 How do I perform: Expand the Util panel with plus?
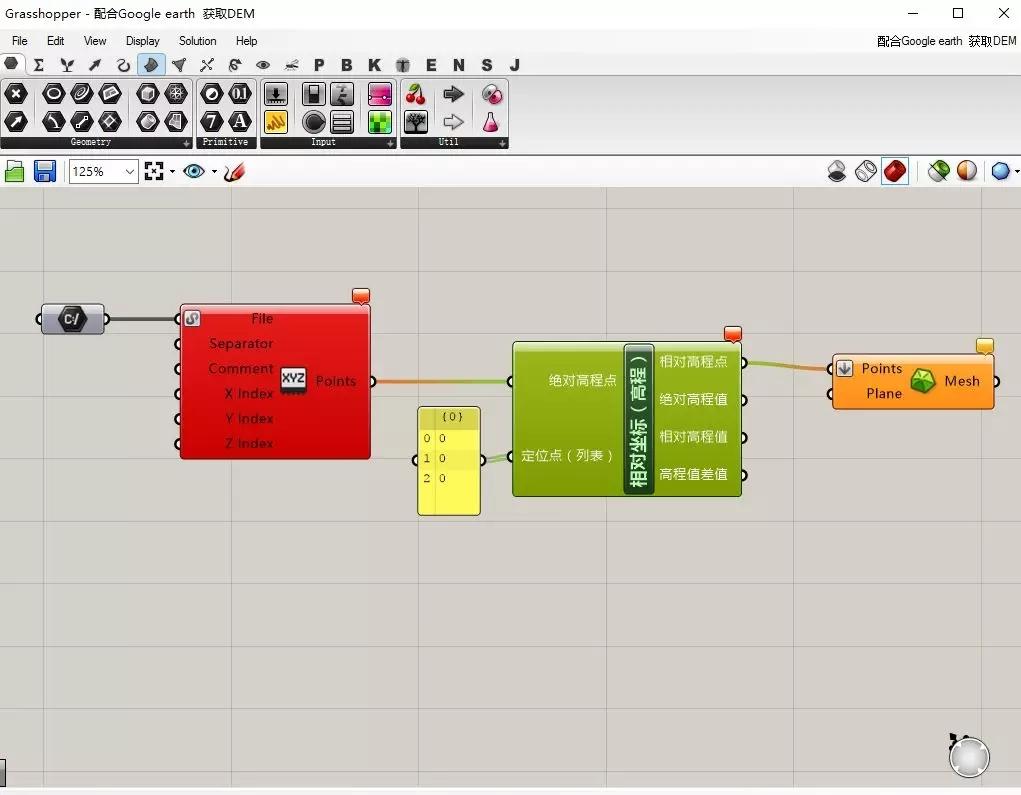click(x=503, y=143)
